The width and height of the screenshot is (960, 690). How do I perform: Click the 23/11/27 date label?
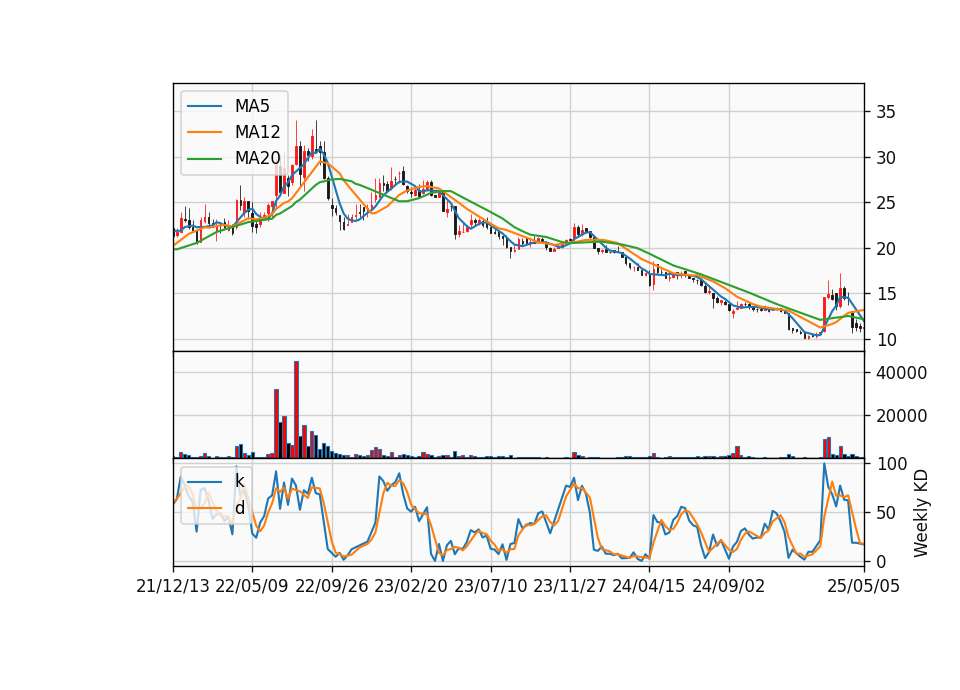[x=569, y=586]
